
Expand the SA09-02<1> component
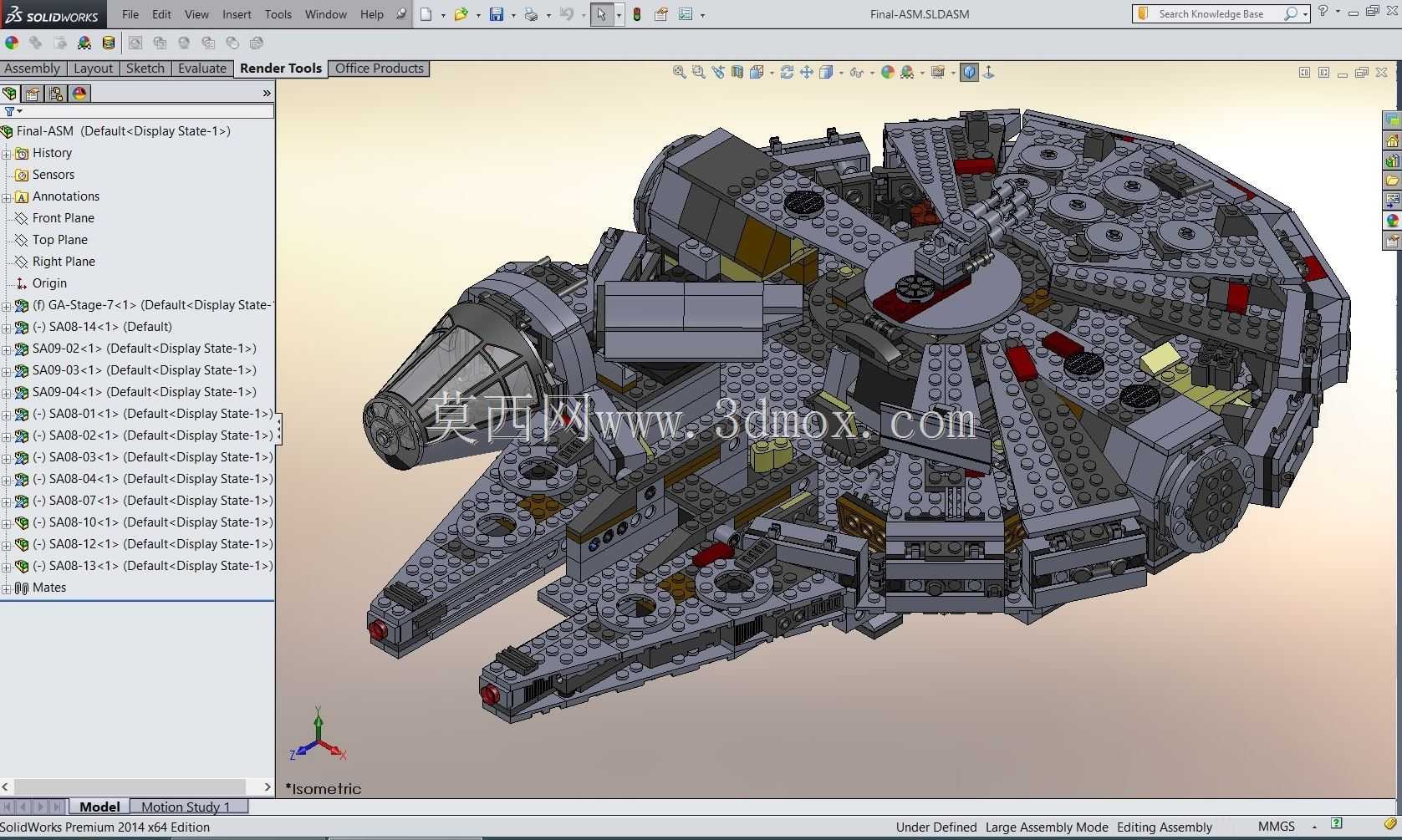pos(7,349)
